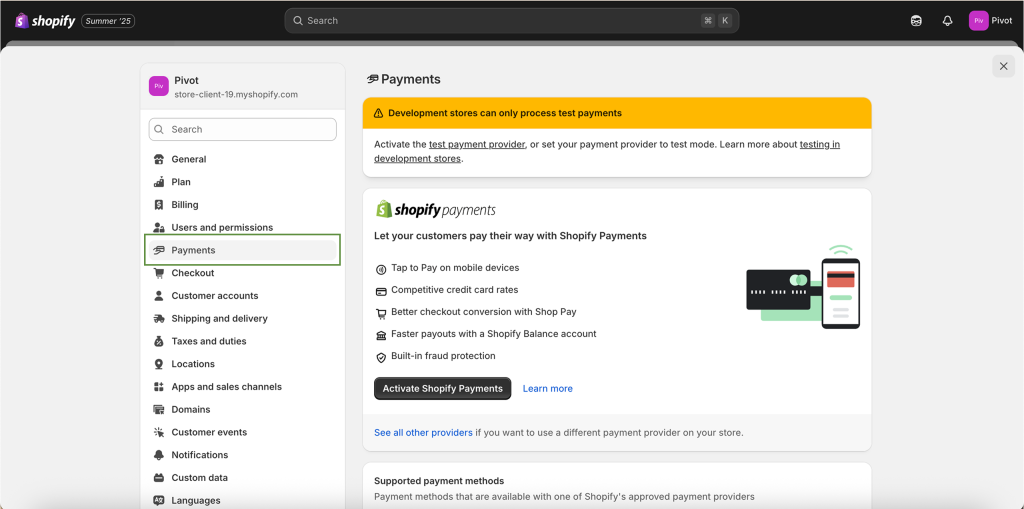
Task: Click the Shop Pay checkout cart icon
Action: click(x=381, y=313)
